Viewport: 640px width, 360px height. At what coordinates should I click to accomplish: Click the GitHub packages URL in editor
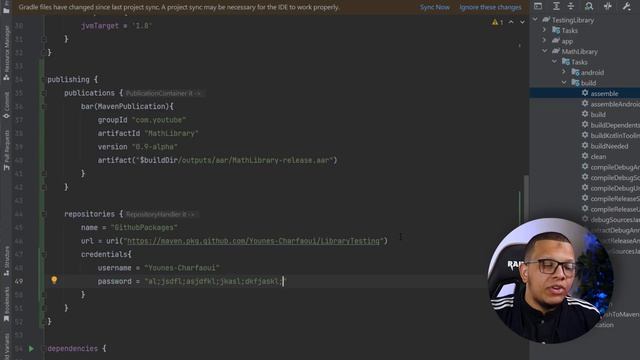click(253, 241)
